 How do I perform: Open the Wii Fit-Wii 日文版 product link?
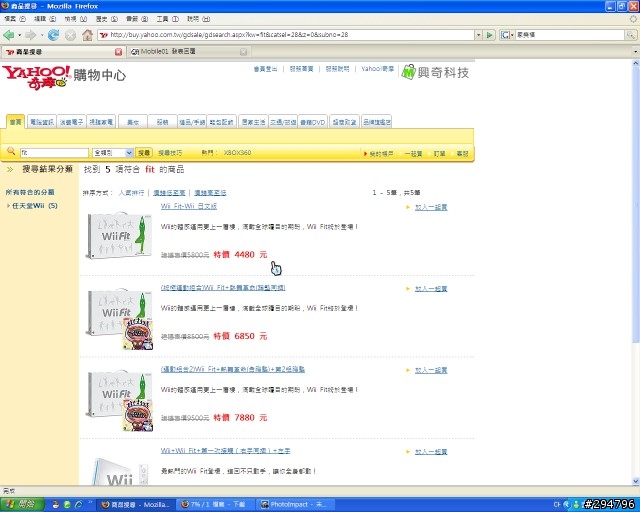[189, 206]
